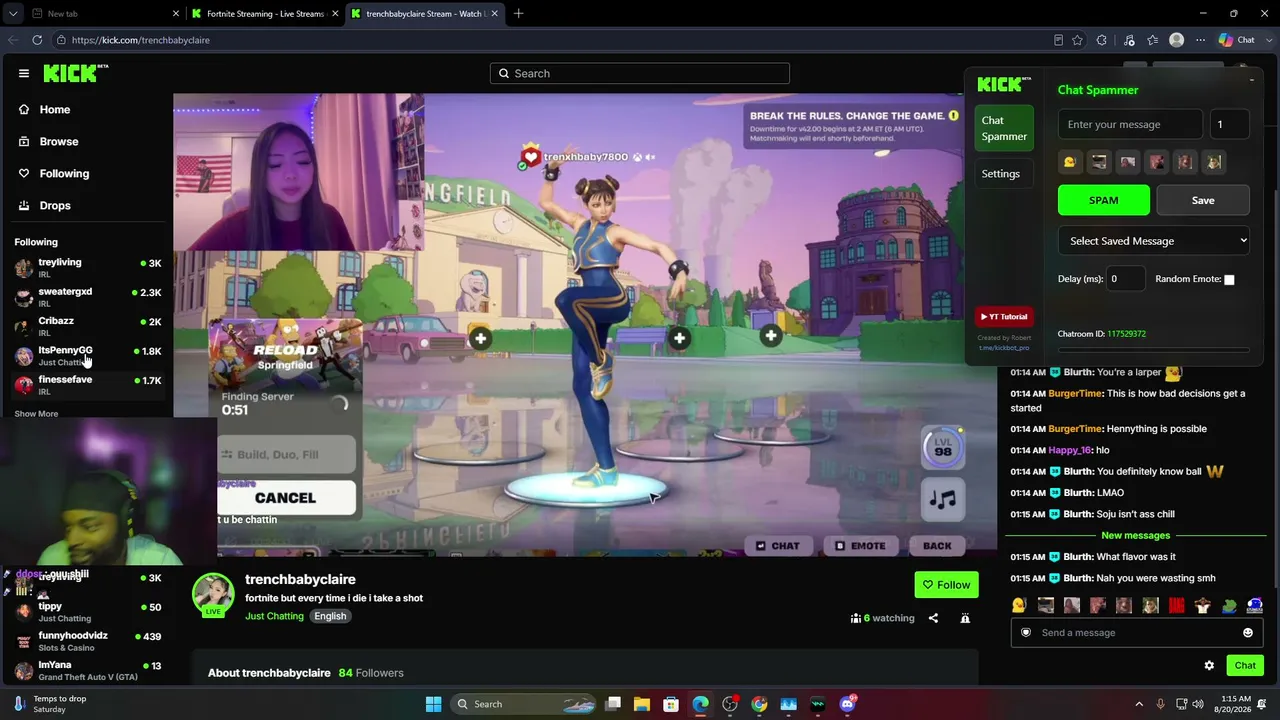Click the report siren icon beside share

click(x=965, y=618)
